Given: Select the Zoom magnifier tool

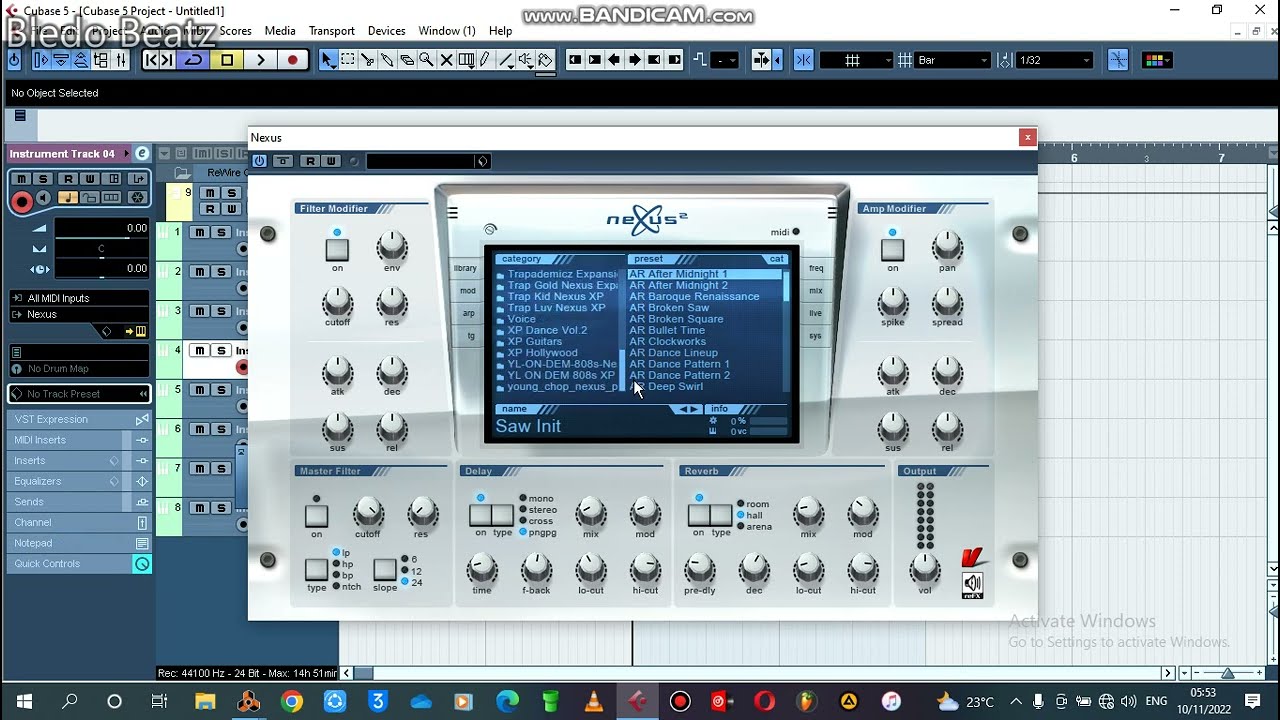Looking at the screenshot, I should (x=426, y=60).
